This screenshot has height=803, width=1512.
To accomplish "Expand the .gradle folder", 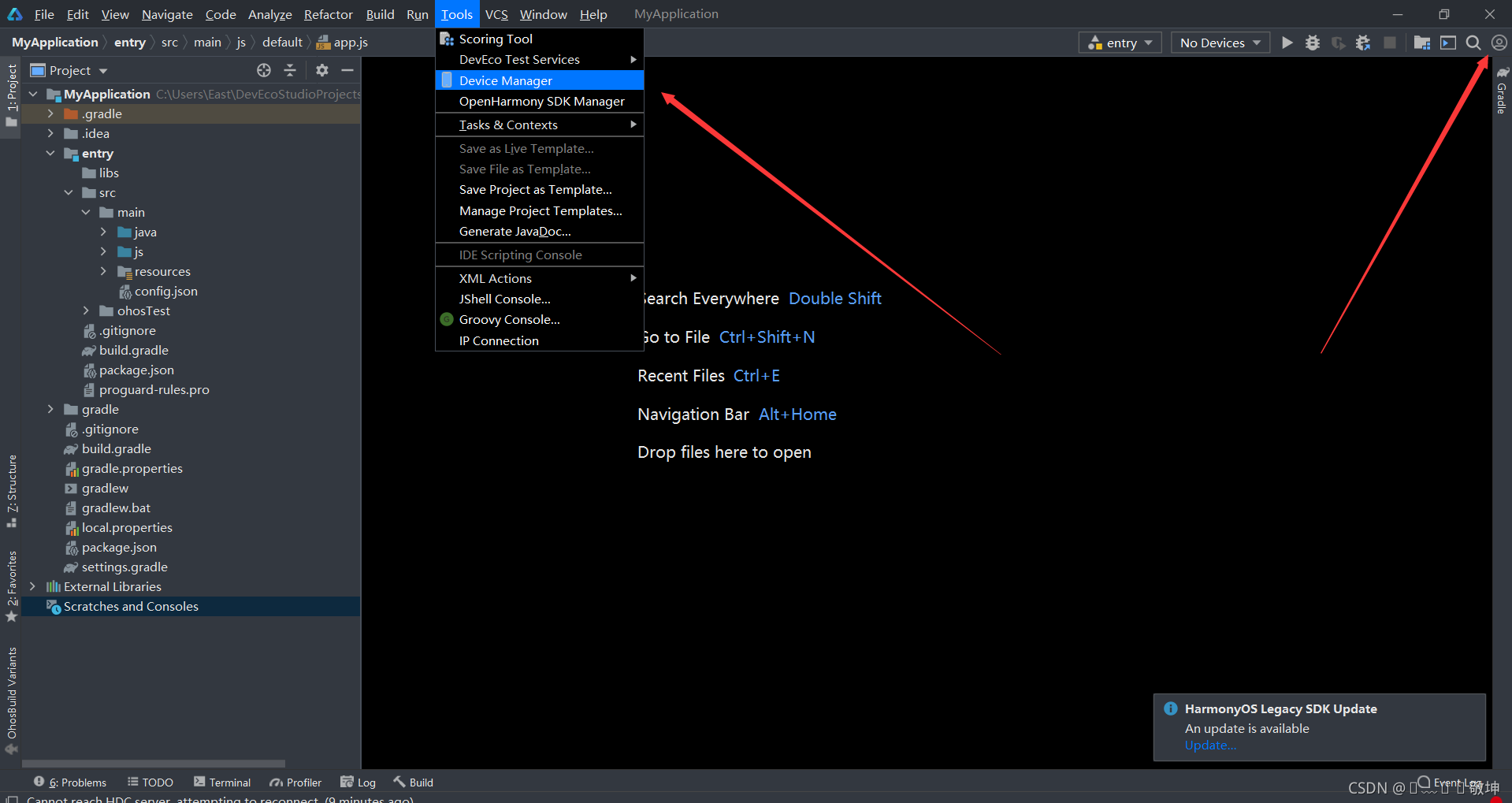I will [50, 113].
